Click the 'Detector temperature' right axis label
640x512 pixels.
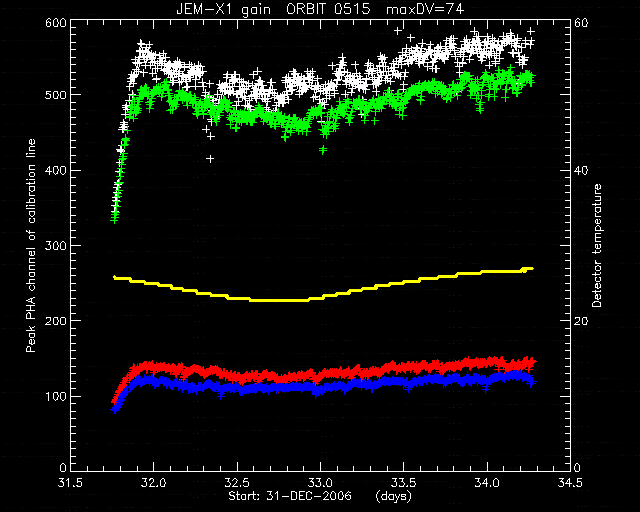(597, 245)
